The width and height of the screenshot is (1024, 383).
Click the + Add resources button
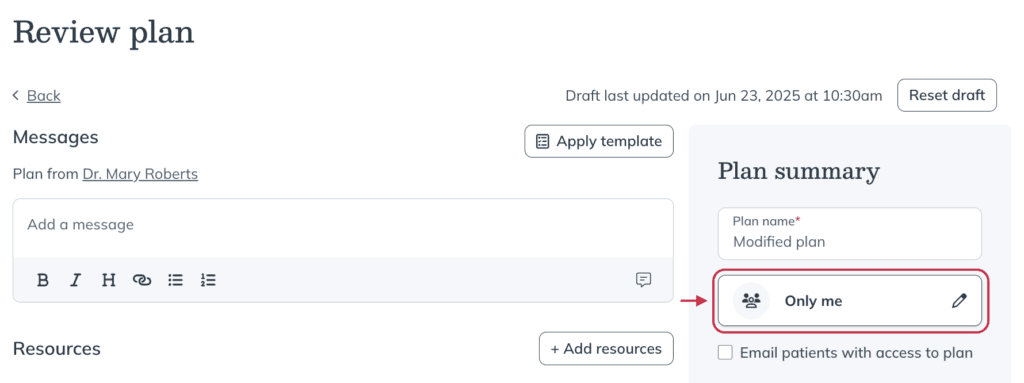(x=606, y=348)
